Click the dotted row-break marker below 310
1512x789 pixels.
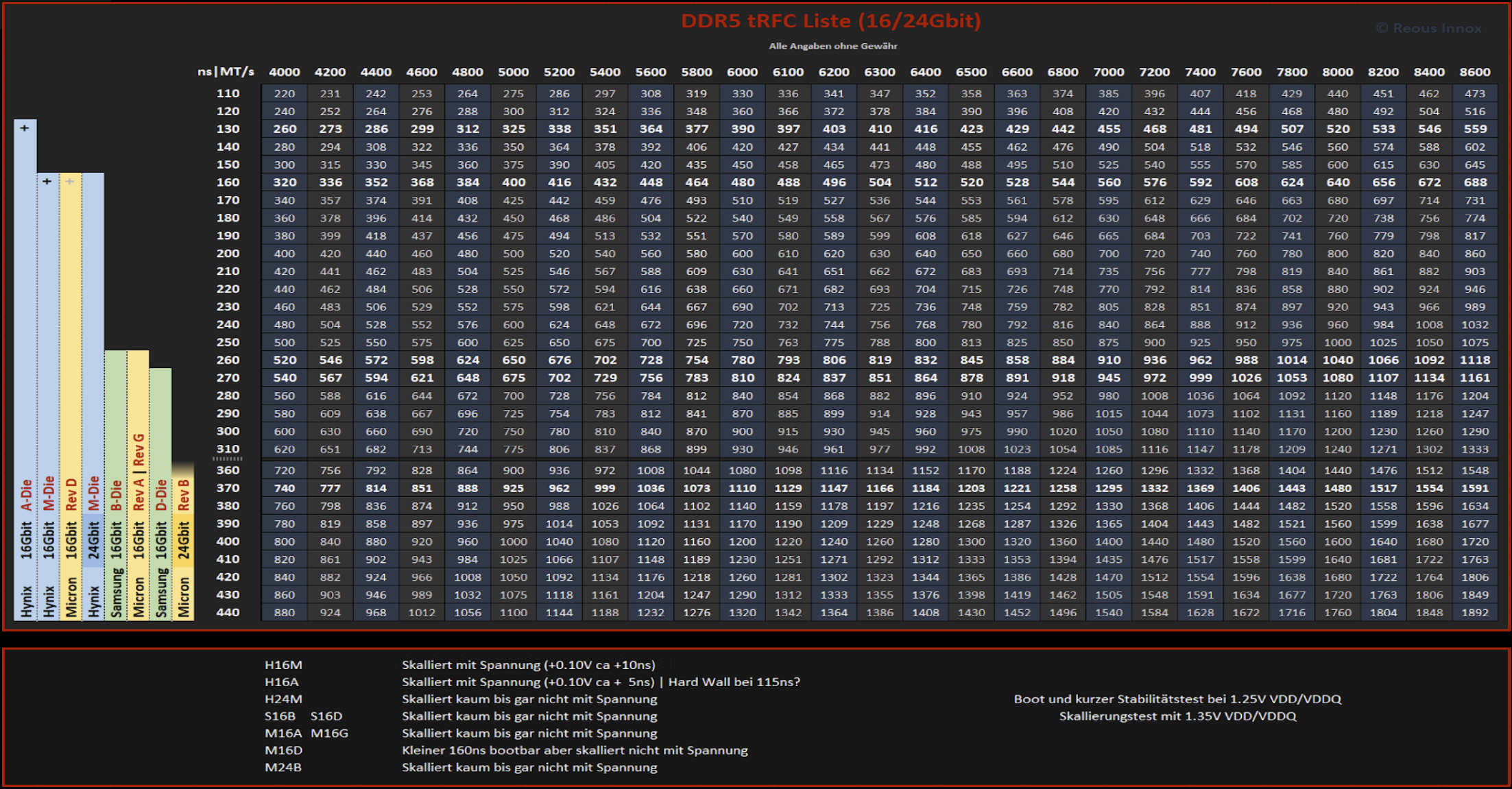(228, 459)
